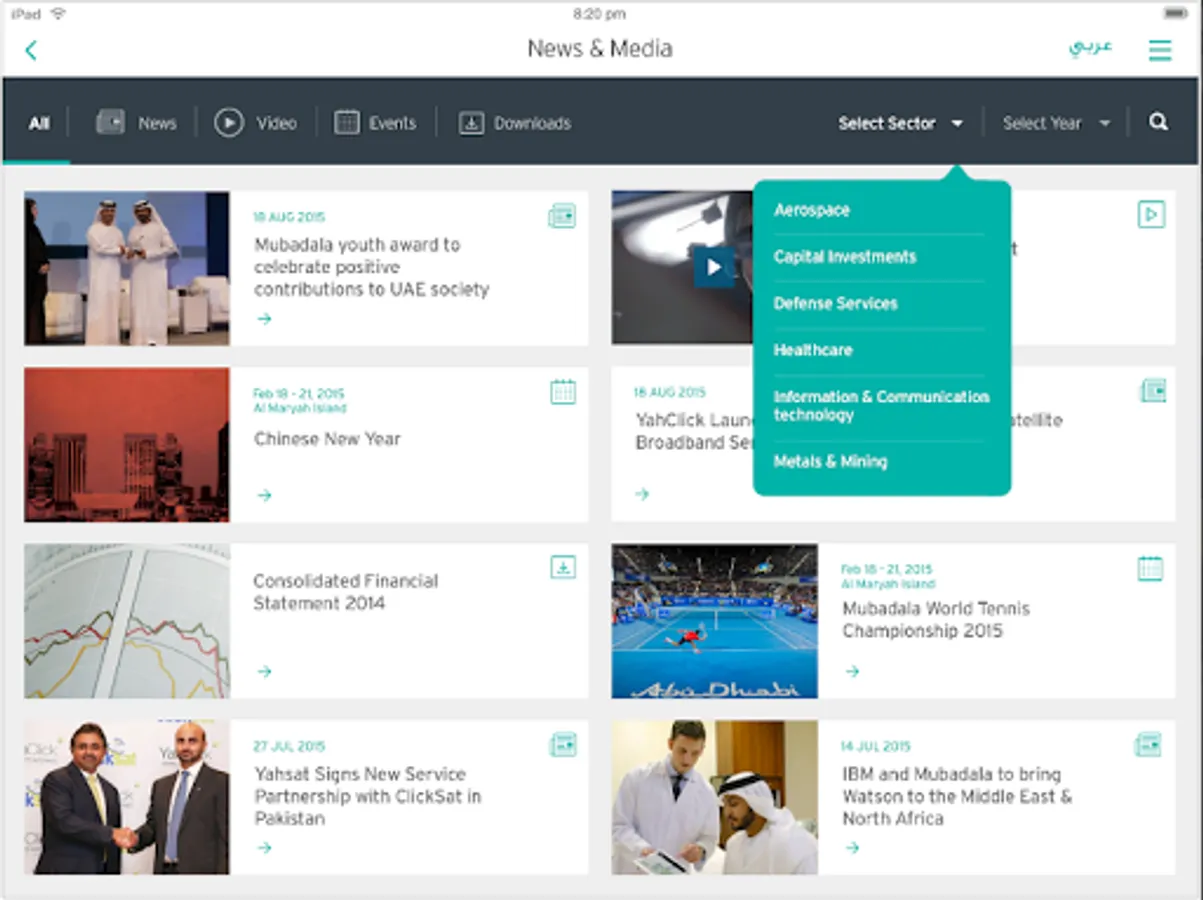Open the Select Year dropdown
The image size is (1203, 900).
(1057, 123)
